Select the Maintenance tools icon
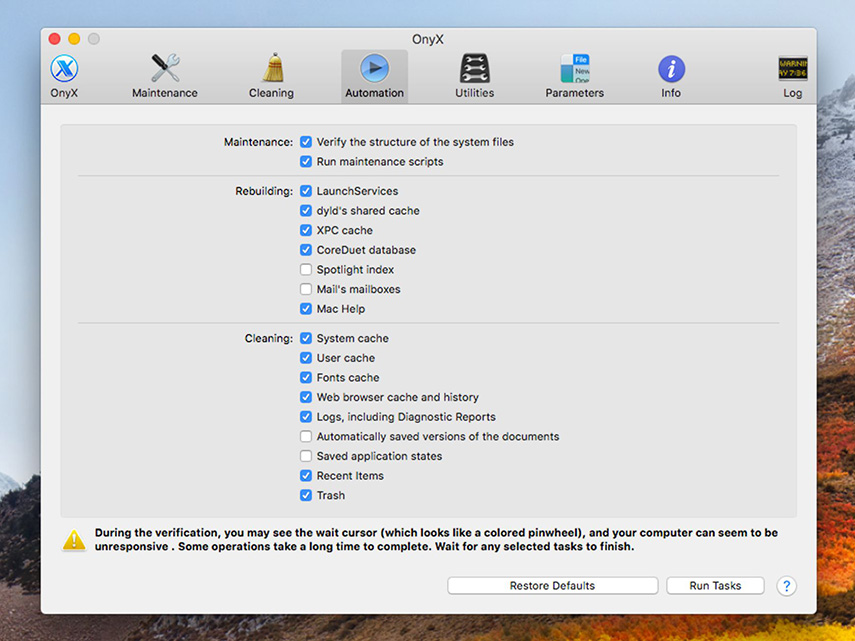 coord(165,69)
